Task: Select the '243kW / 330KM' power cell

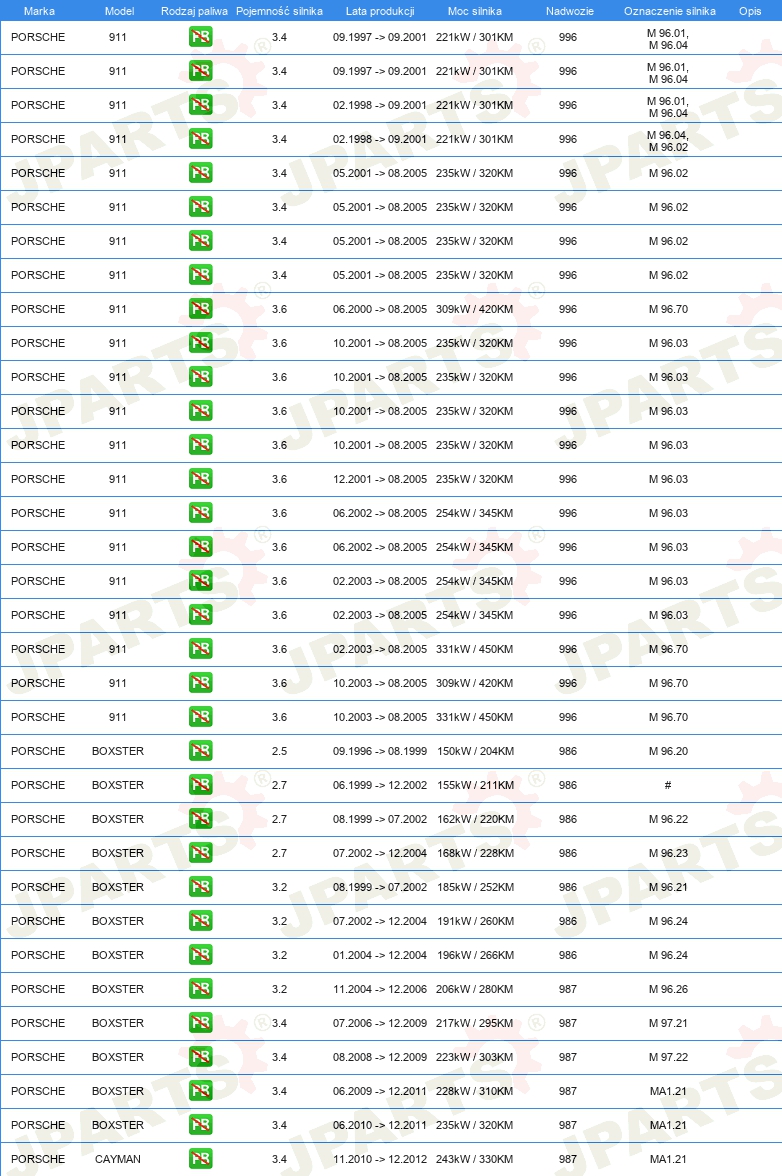Action: click(x=475, y=1159)
